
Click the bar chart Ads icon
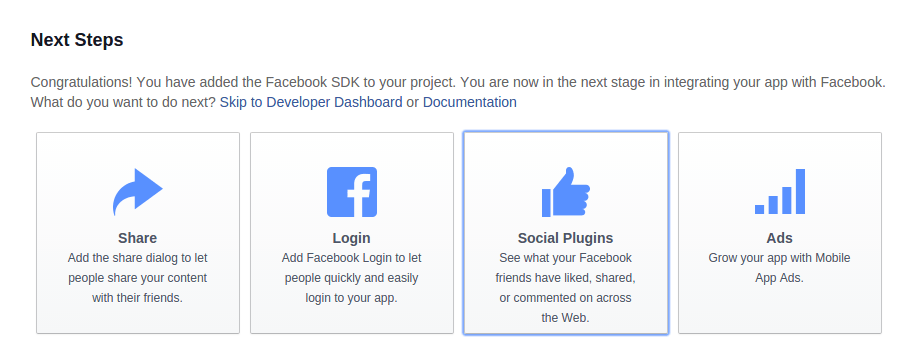tap(780, 191)
